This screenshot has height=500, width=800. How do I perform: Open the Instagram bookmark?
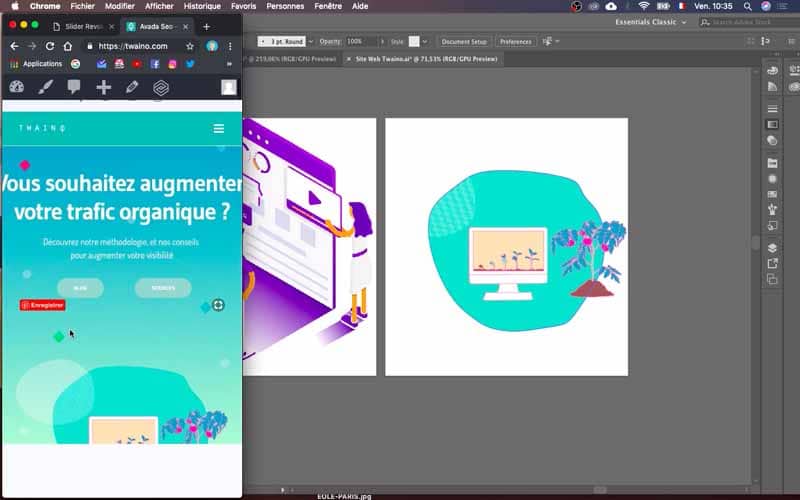[x=172, y=64]
